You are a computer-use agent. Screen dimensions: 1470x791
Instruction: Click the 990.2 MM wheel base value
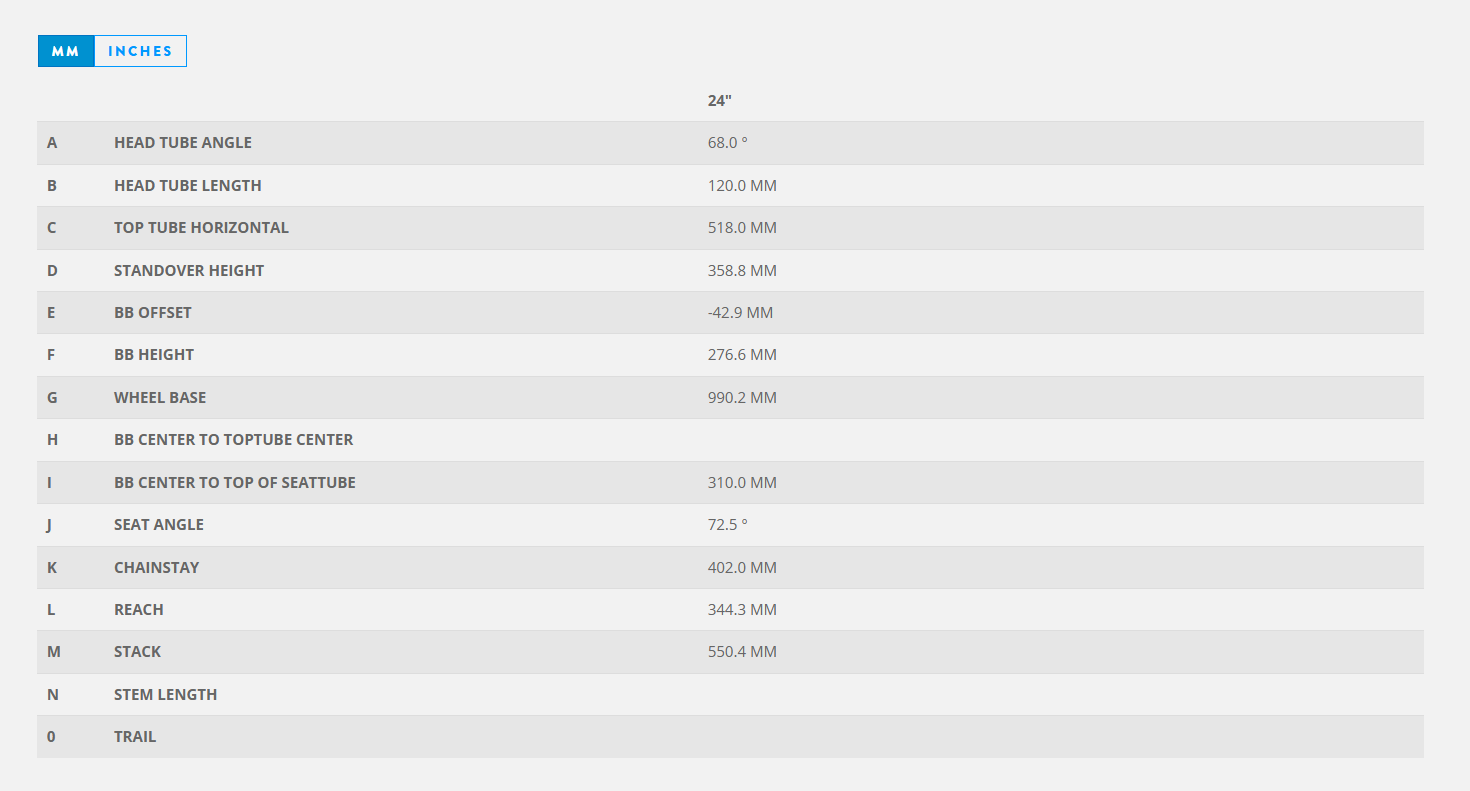pyautogui.click(x=742, y=398)
